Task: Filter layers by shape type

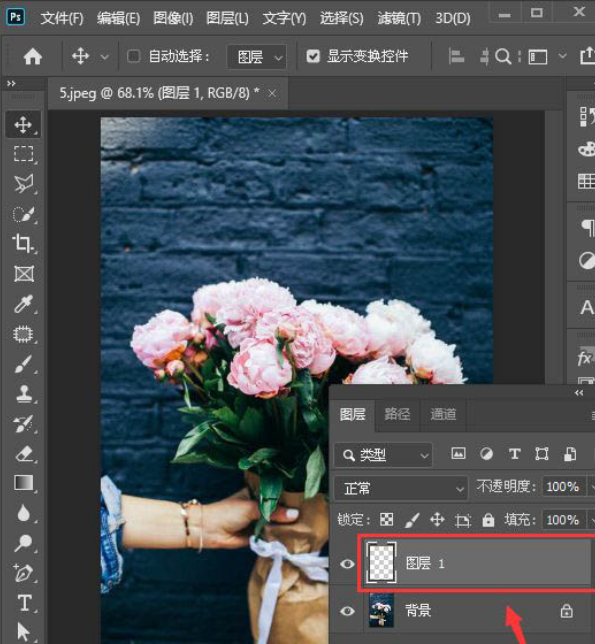Action: coord(542,454)
